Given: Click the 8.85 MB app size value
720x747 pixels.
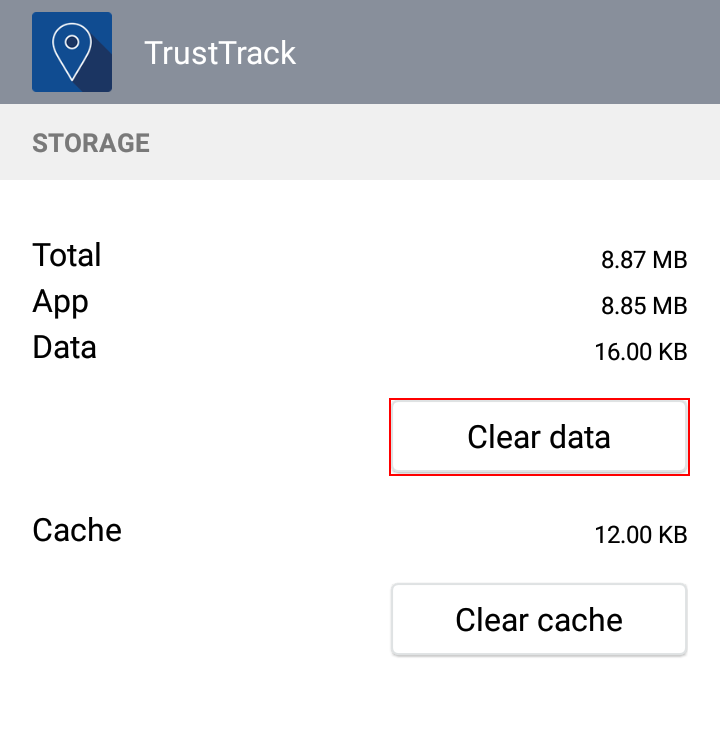Looking at the screenshot, I should click(x=644, y=306).
